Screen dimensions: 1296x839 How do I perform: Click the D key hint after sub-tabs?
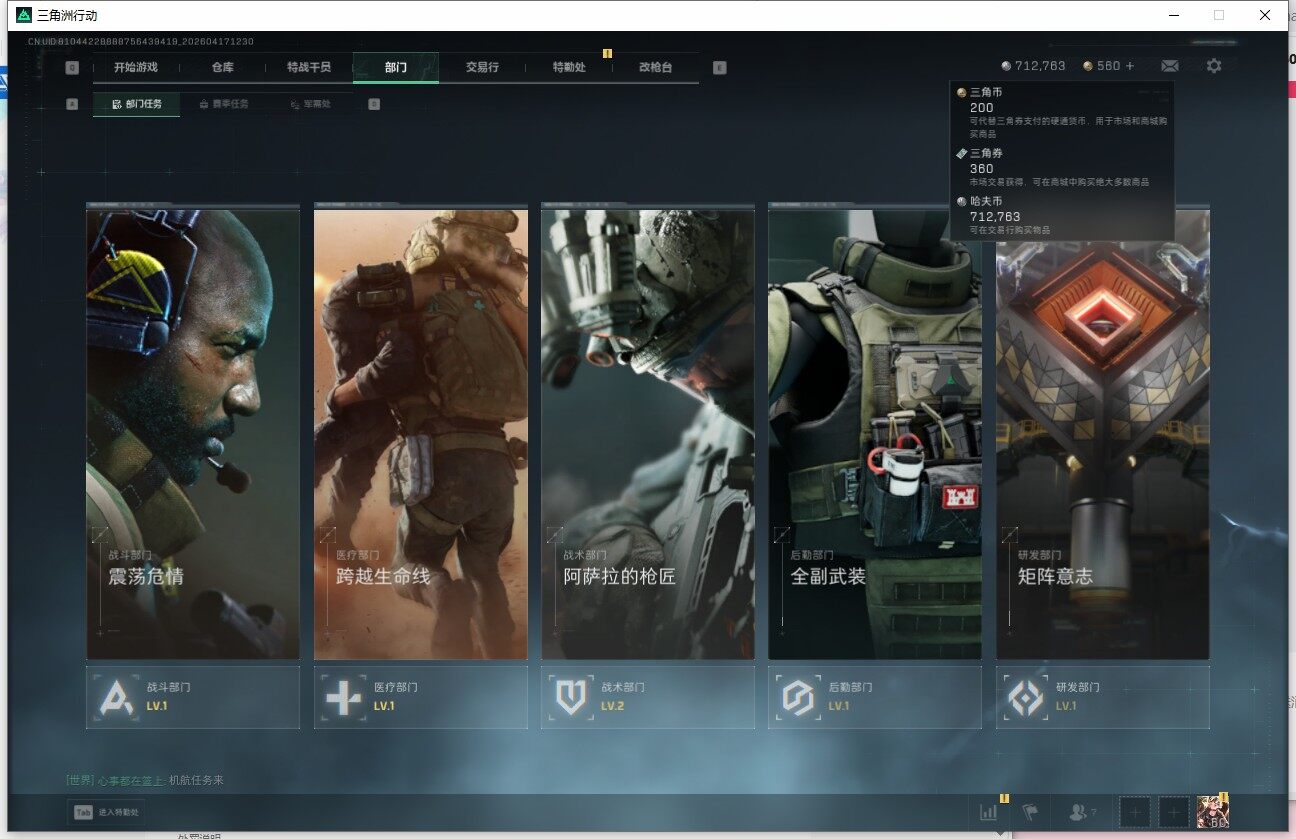point(374,104)
